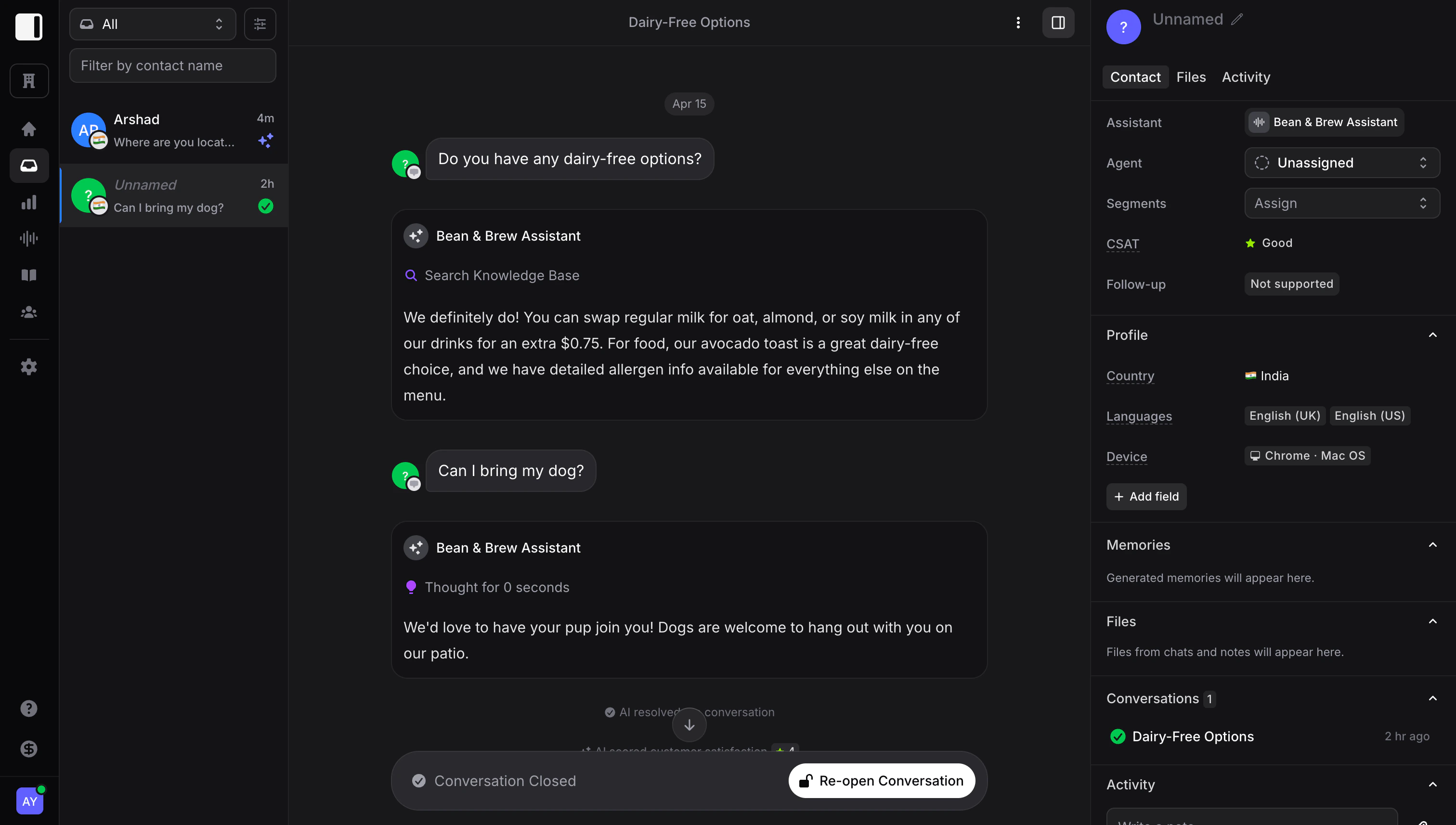
Task: Open the Agent Unassigned dropdown
Action: pos(1341,163)
